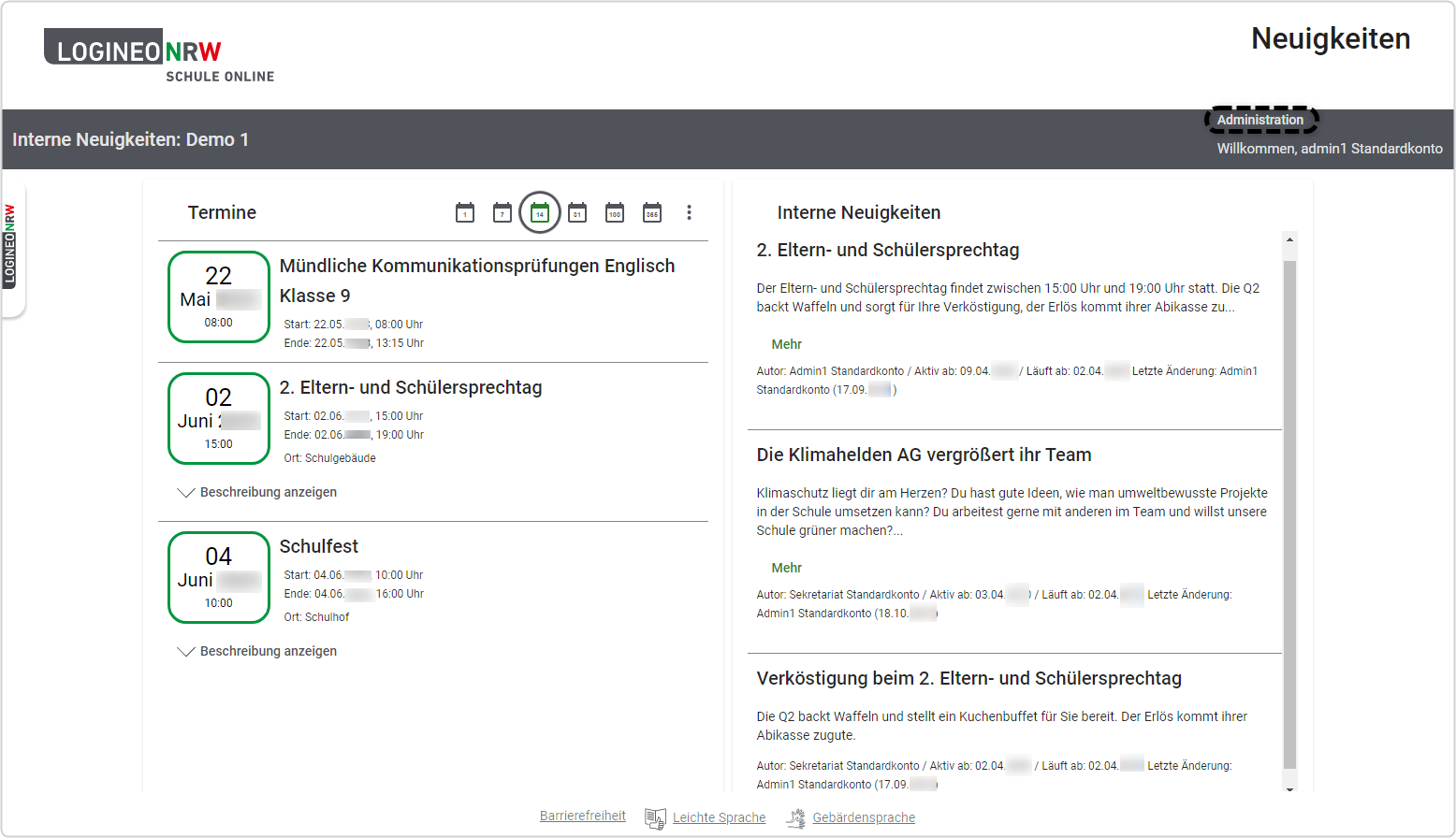Click the Interne Neuigkeiten: Demo 1 header
Screen dimensions: 1456x838
[x=130, y=139]
